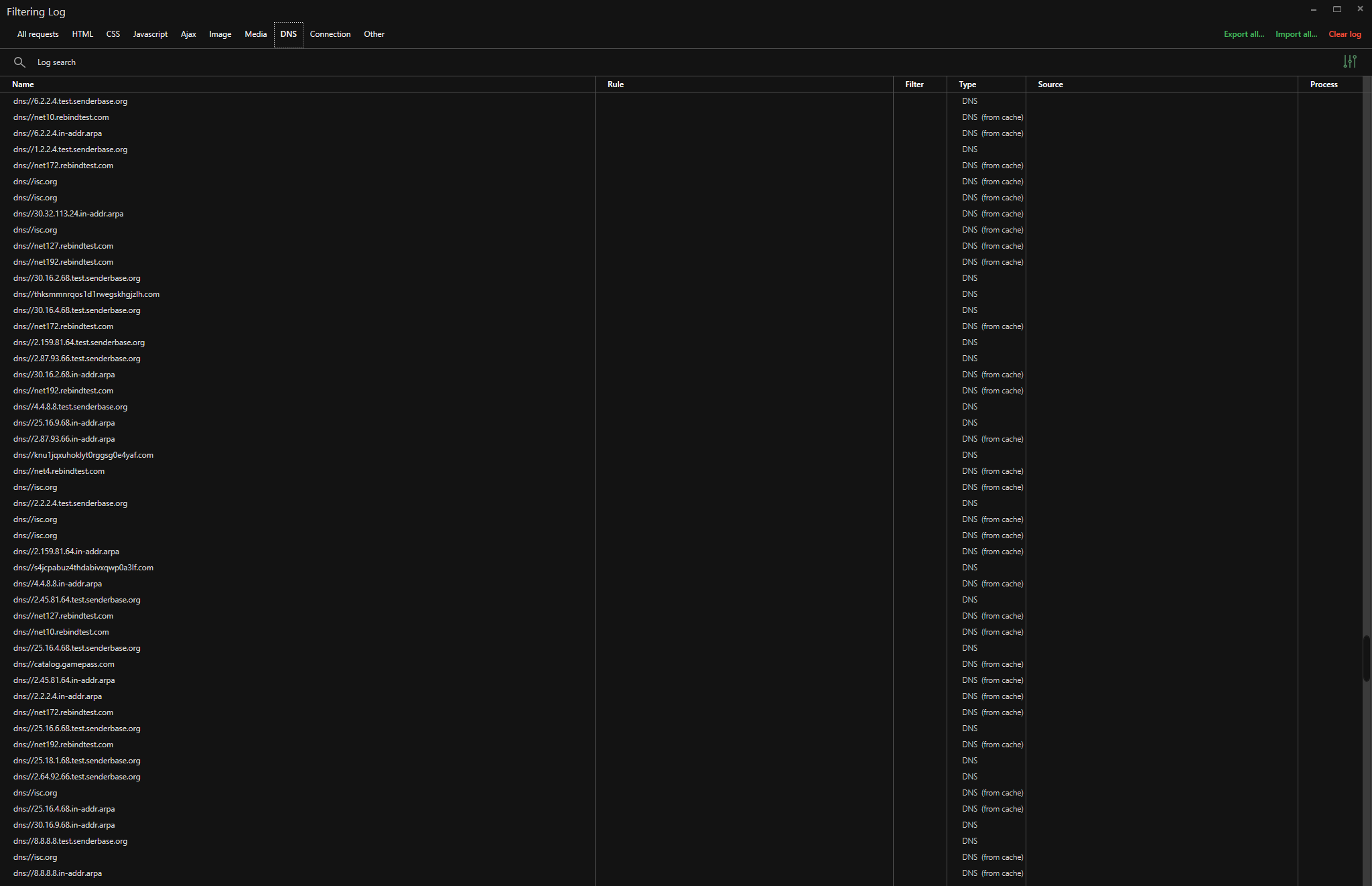Click the Rule column header
The image size is (1372, 886).
pos(615,84)
